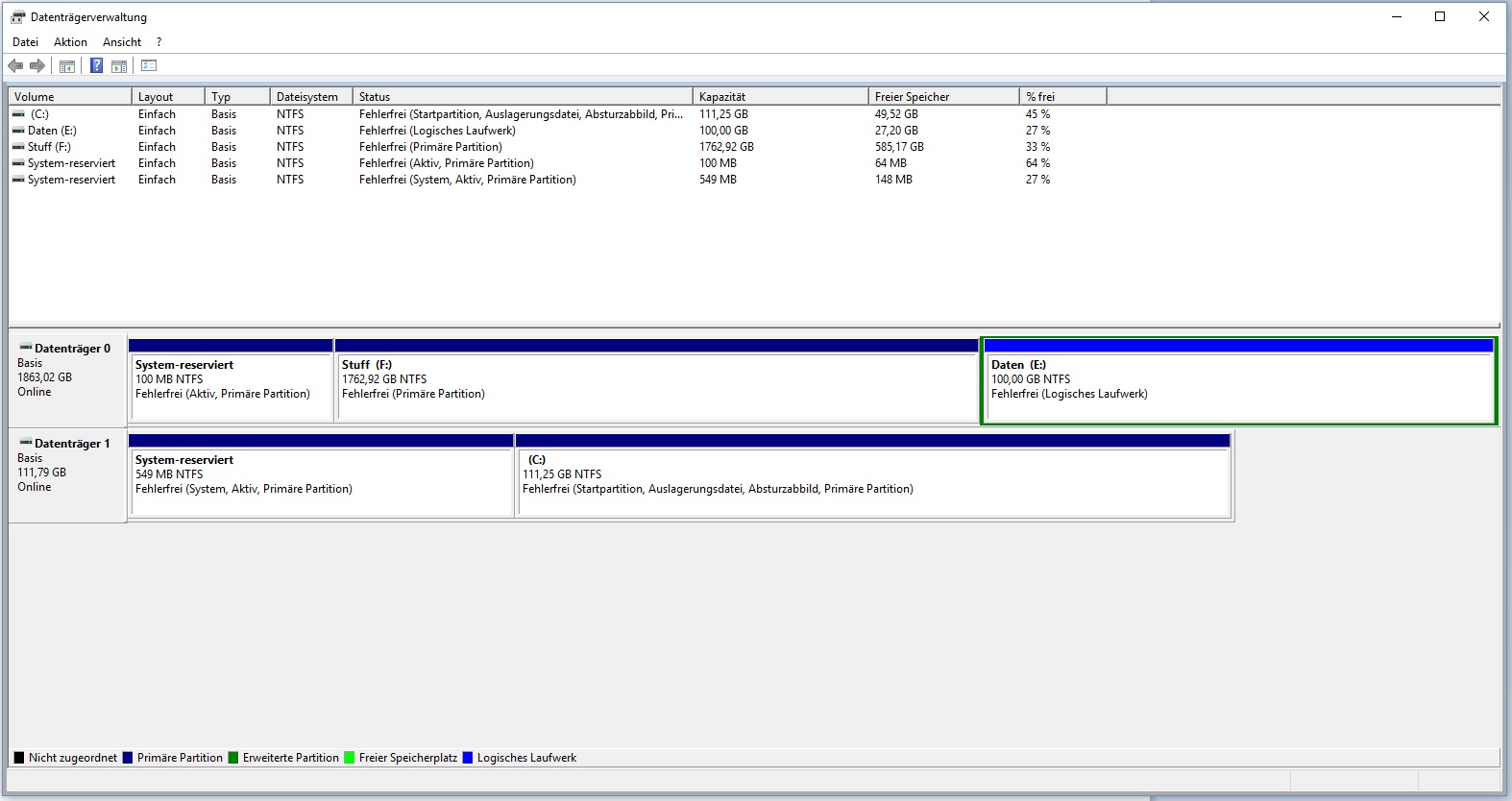The height and width of the screenshot is (801, 1512).
Task: Click the 64 MB free space value
Action: pyautogui.click(x=890, y=163)
